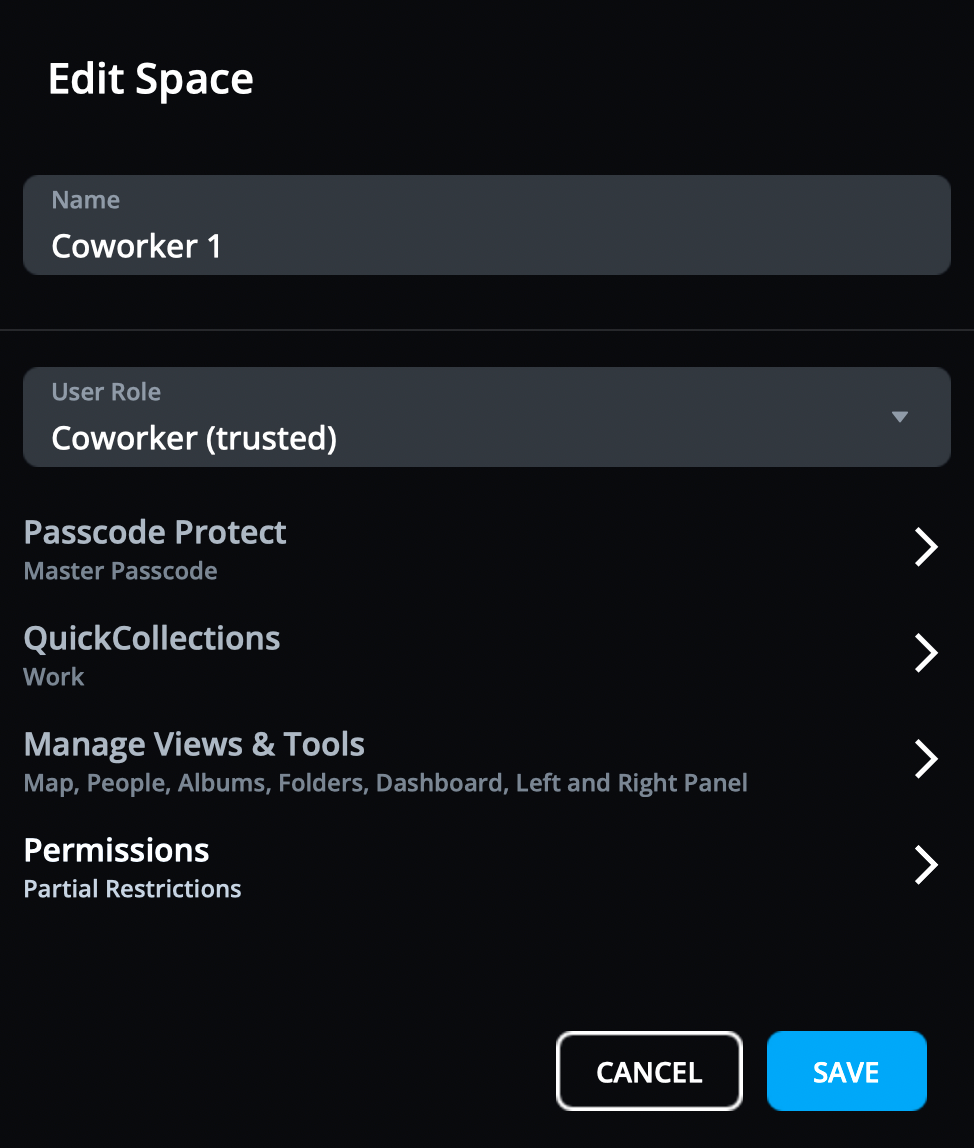Viewport: 974px width, 1148px height.
Task: Click the chevron arrow beside Passcode Protect
Action: [x=926, y=548]
